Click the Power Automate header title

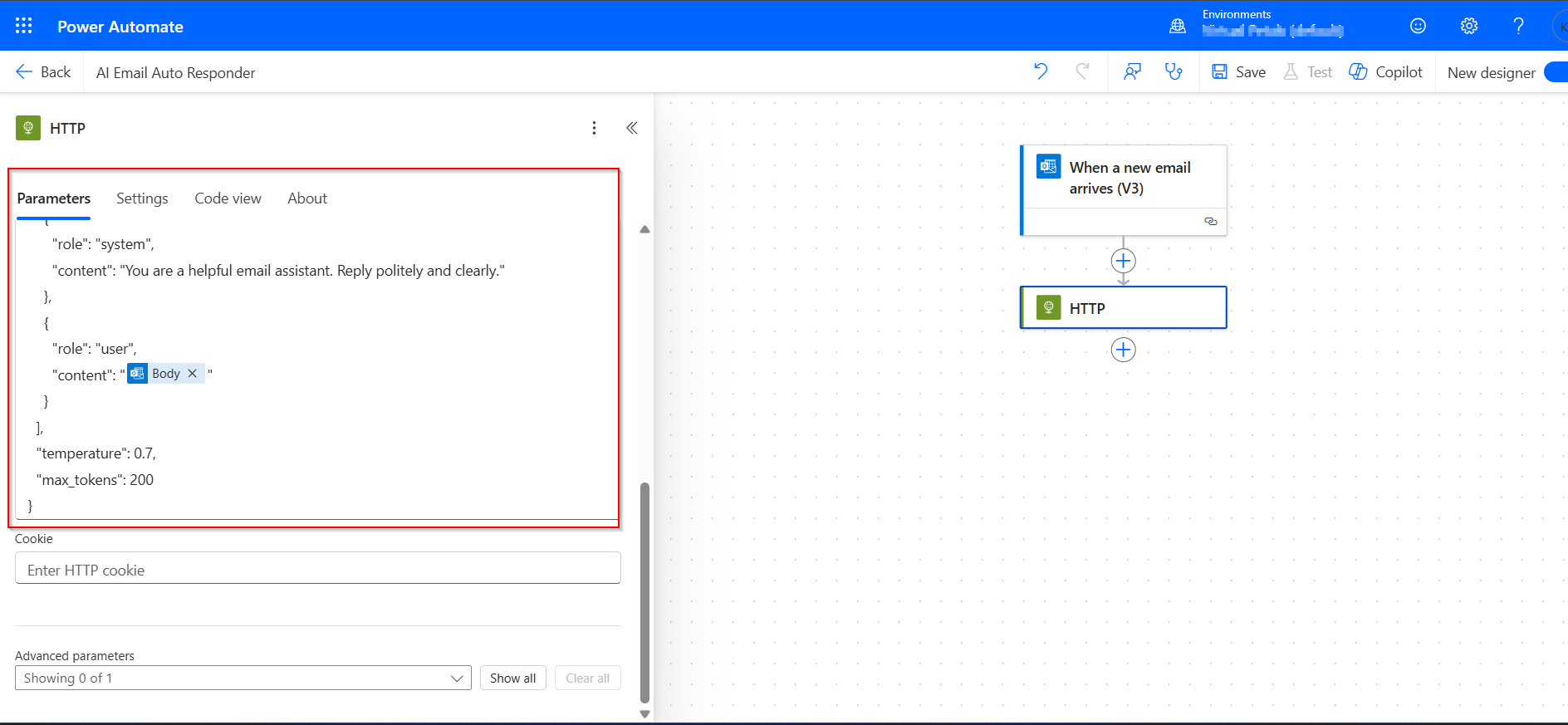(x=120, y=27)
